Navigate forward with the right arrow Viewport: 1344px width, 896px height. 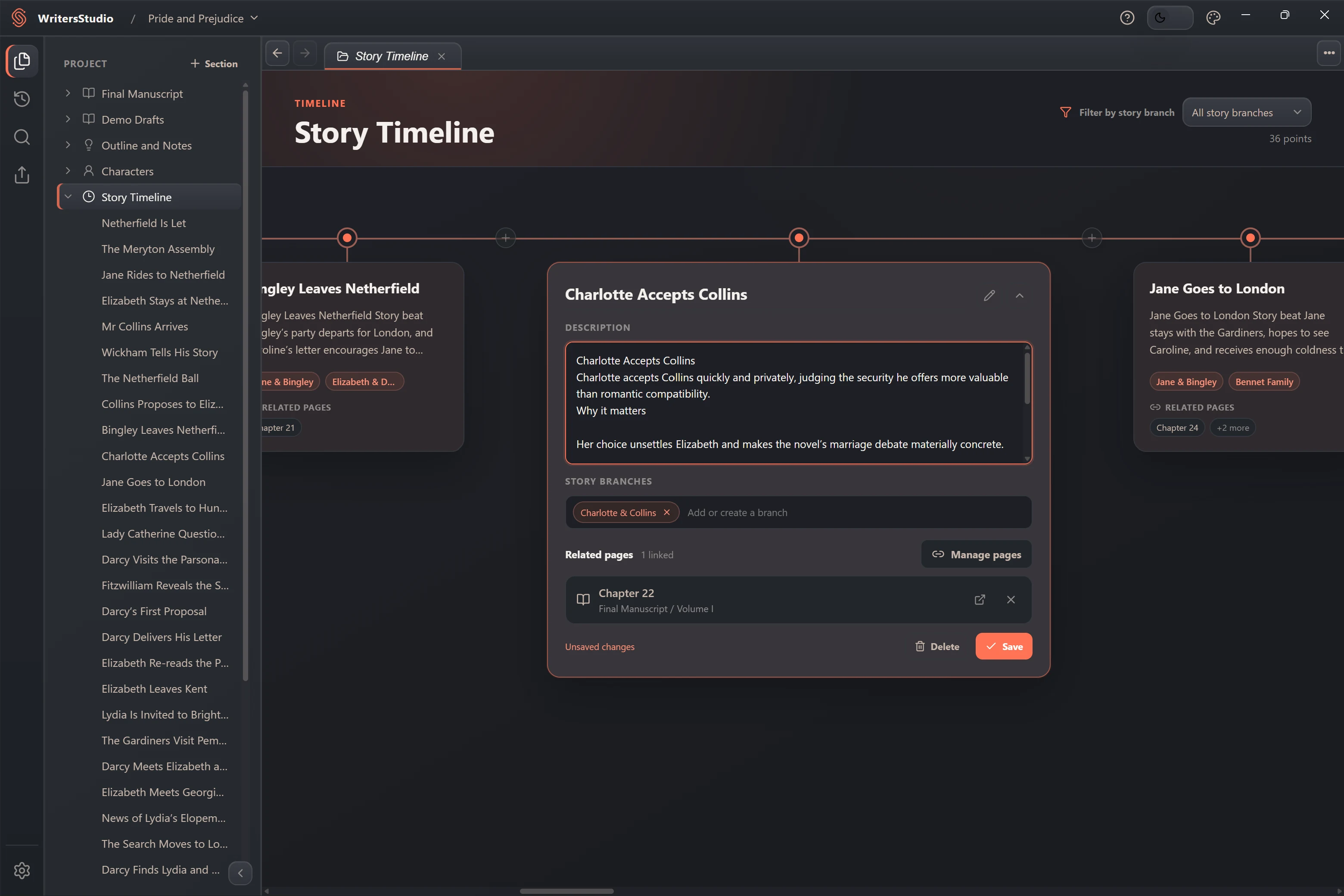(305, 53)
